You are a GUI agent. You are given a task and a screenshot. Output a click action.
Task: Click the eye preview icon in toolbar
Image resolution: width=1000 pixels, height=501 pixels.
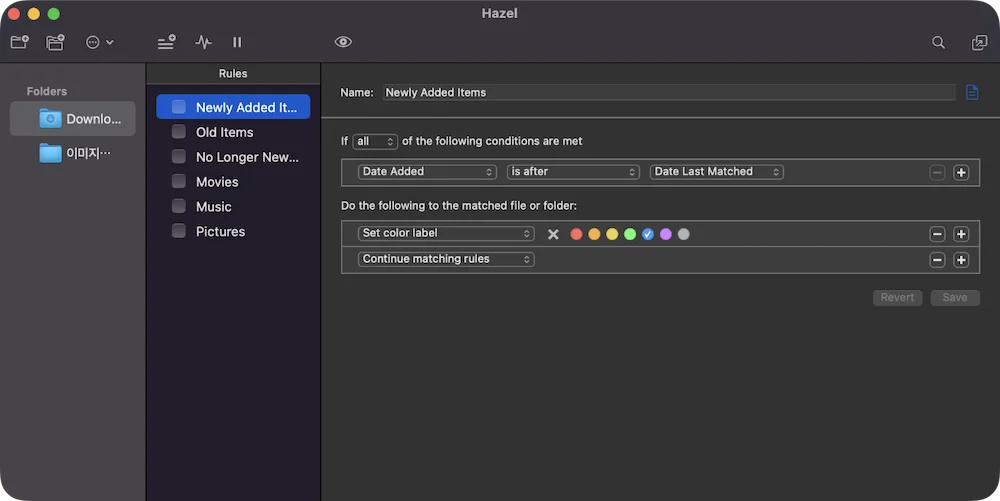(x=343, y=42)
